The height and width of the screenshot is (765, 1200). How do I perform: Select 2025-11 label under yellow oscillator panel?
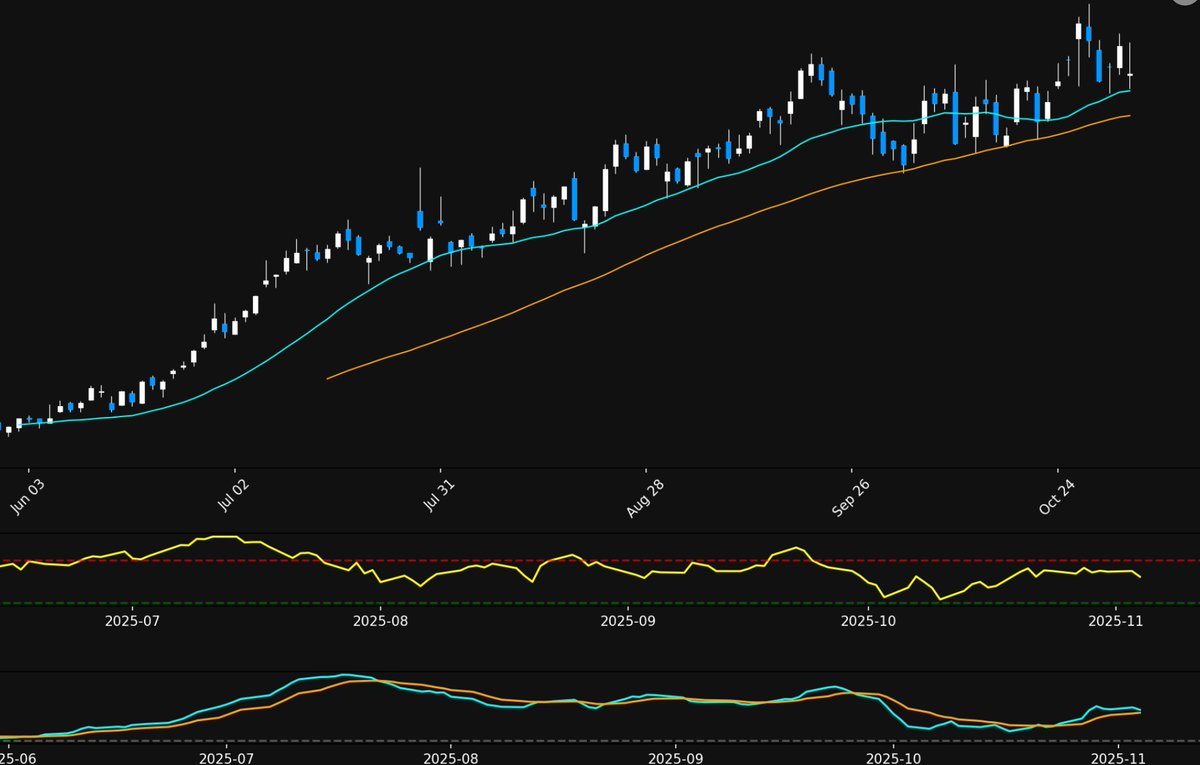tap(1115, 621)
